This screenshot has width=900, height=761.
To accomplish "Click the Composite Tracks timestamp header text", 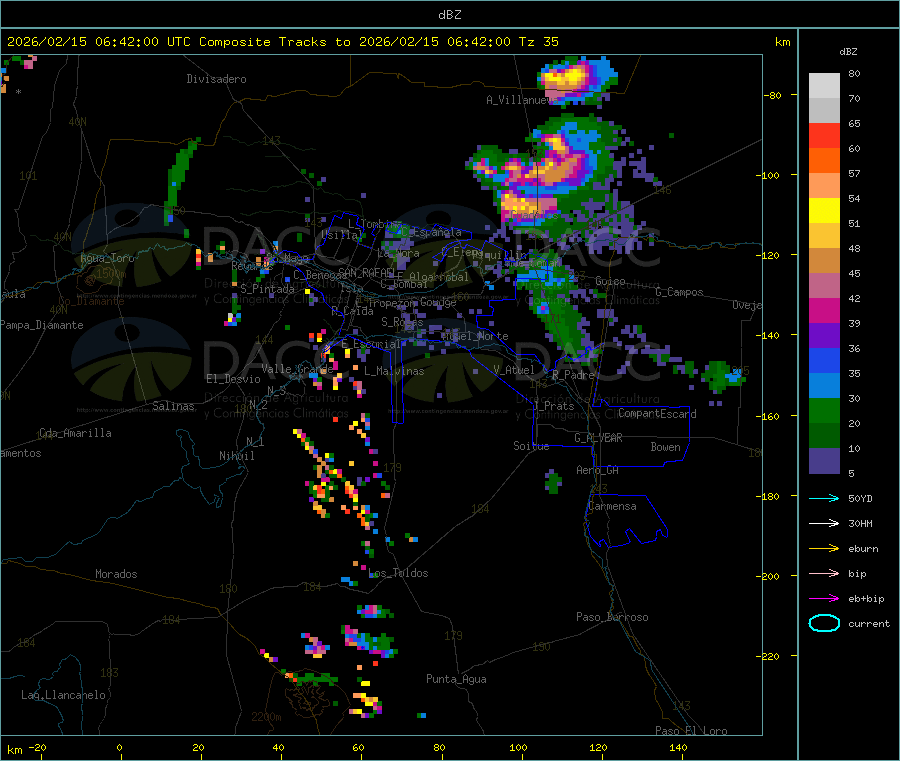I will [282, 42].
